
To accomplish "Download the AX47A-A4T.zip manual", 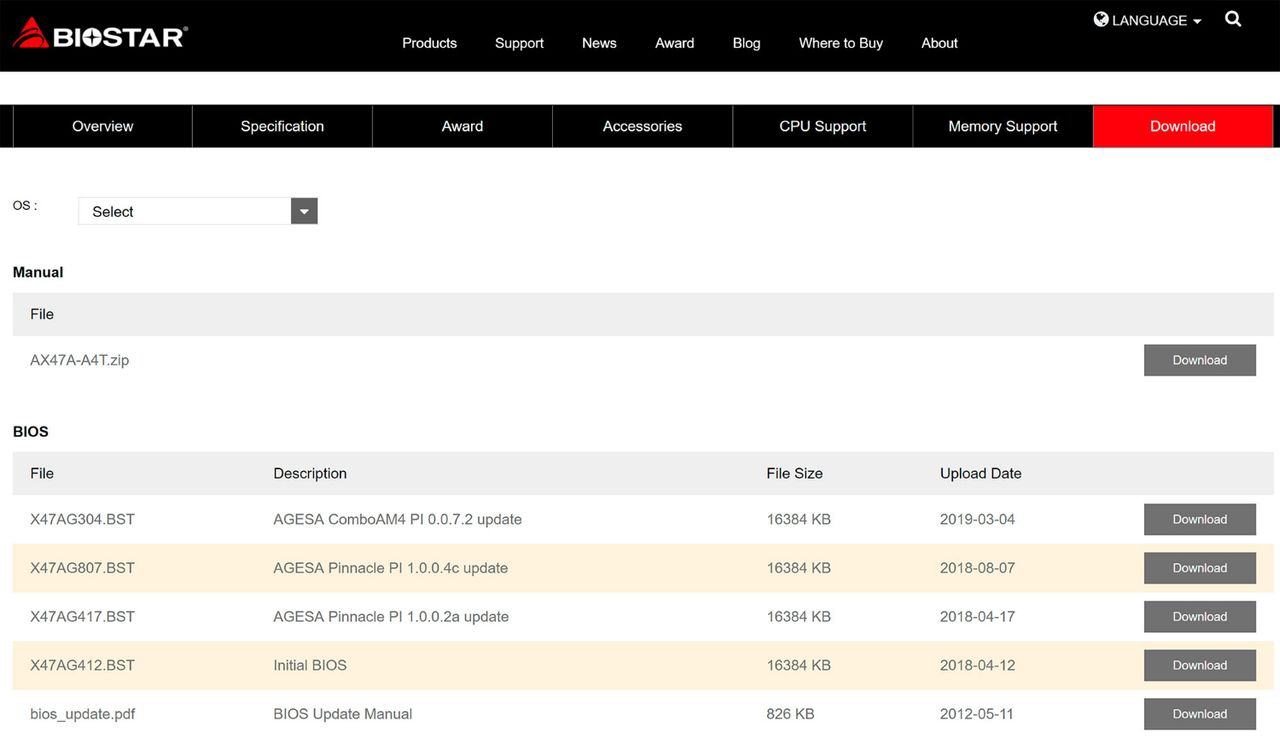I will click(x=1200, y=360).
